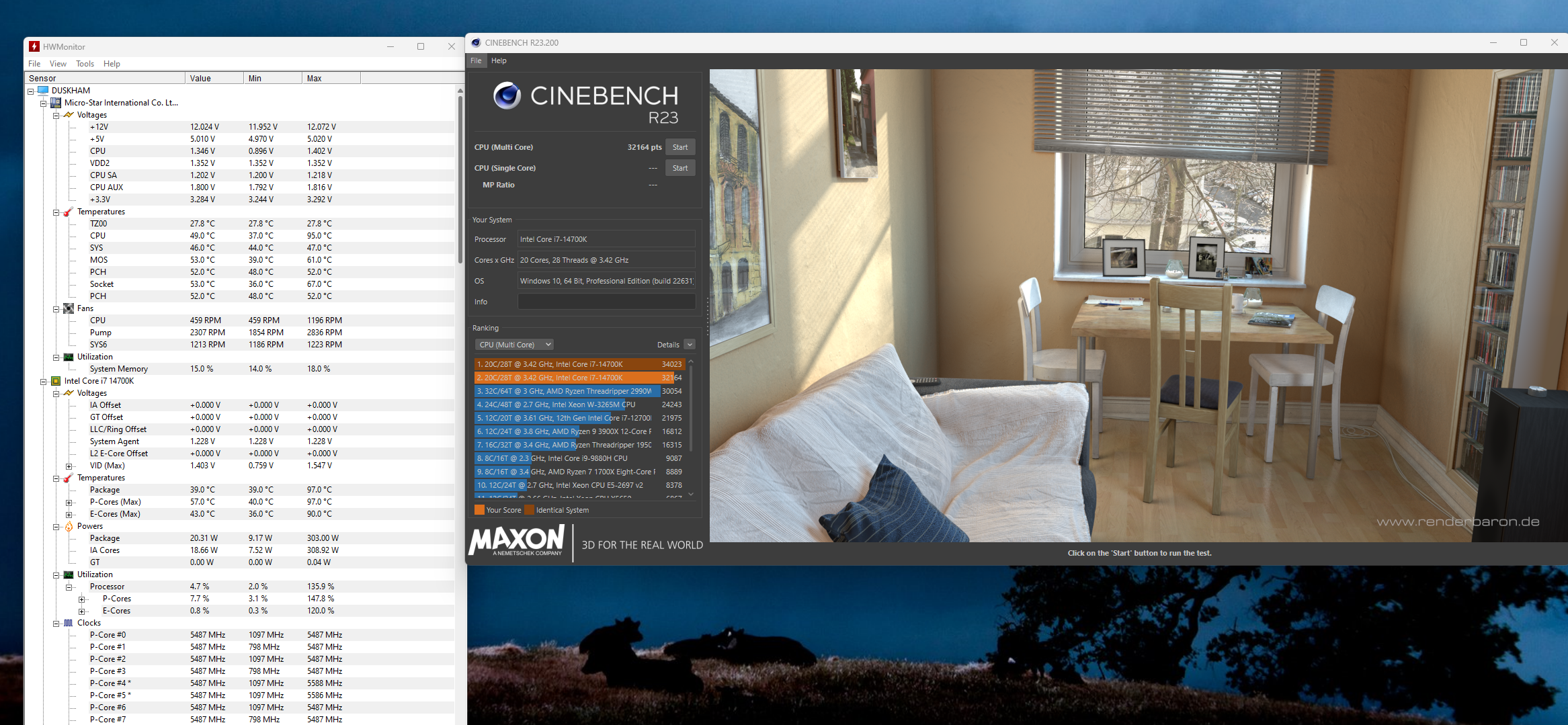Click the Fans icon in HWMonitor
This screenshot has width=1568, height=725.
[x=69, y=308]
